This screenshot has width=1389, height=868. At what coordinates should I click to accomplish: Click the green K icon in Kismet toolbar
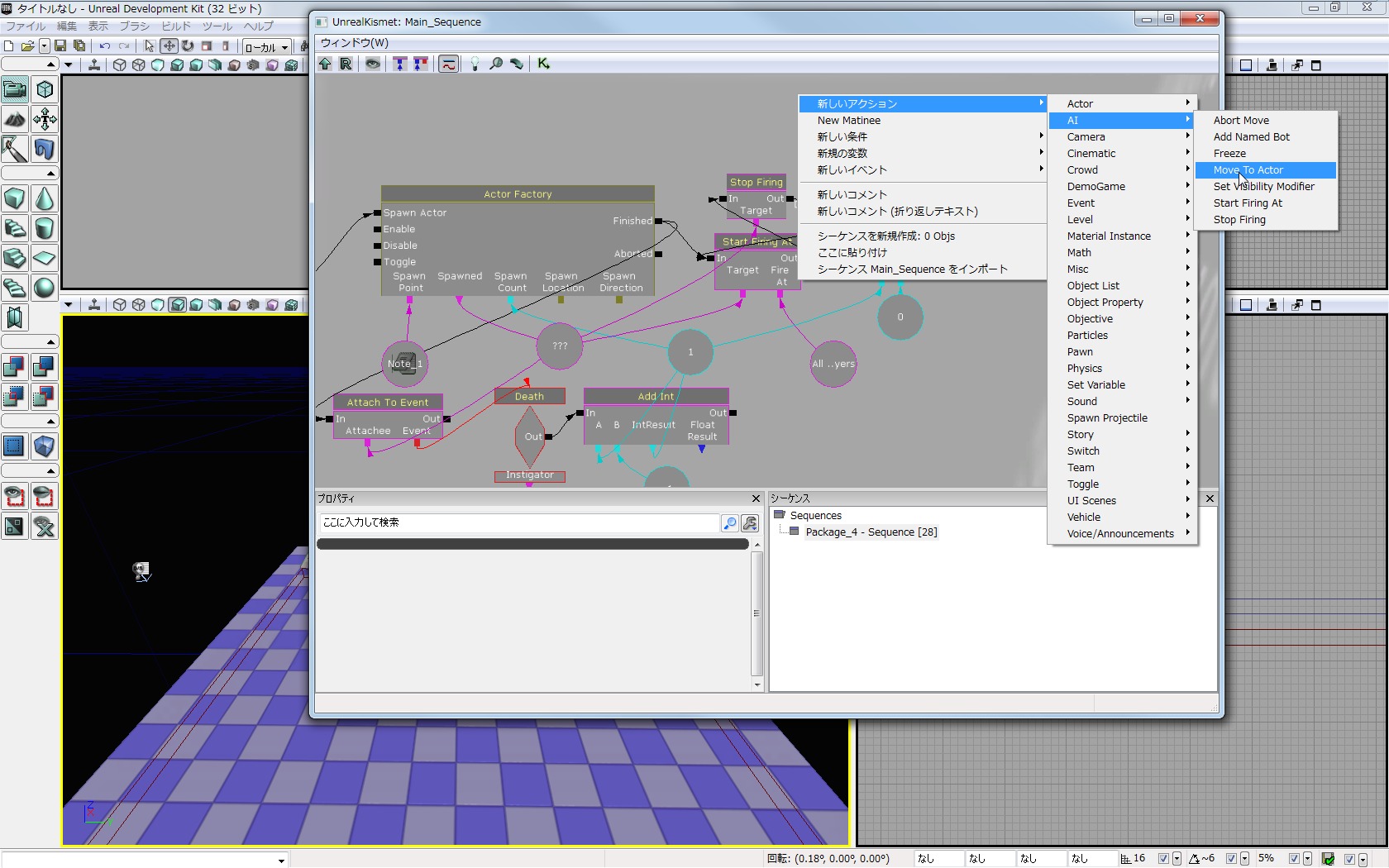pyautogui.click(x=543, y=64)
